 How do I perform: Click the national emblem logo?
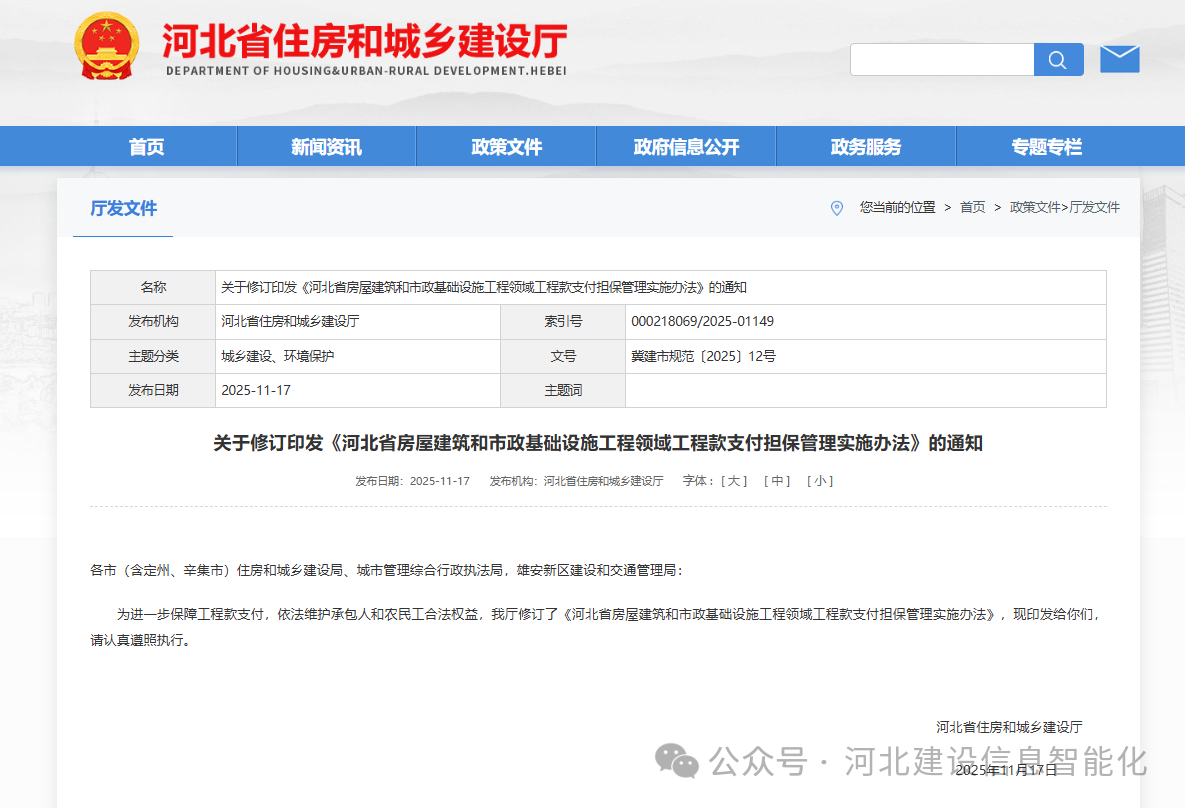point(106,46)
